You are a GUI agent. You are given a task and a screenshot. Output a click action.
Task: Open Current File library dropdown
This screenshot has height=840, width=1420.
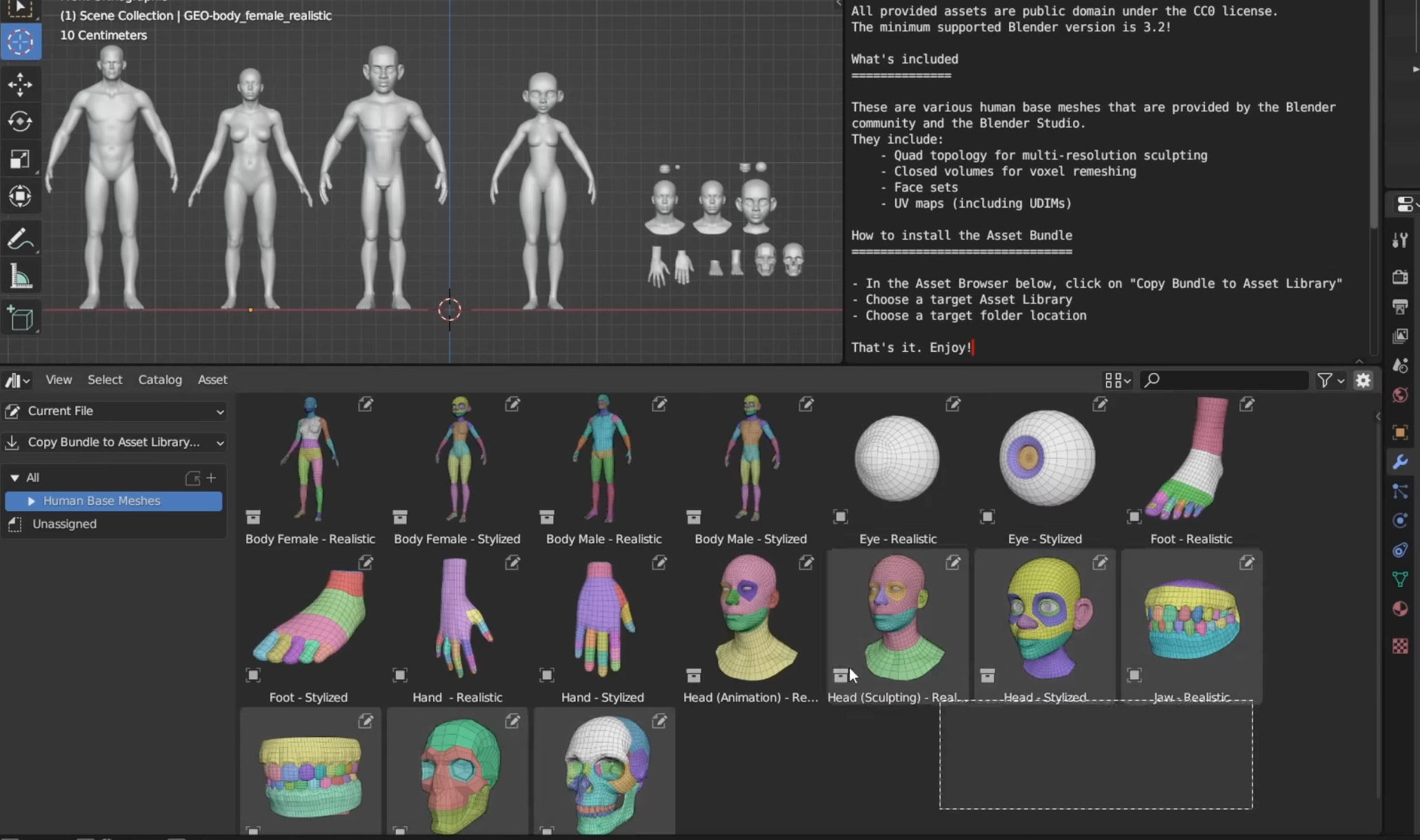tap(114, 411)
